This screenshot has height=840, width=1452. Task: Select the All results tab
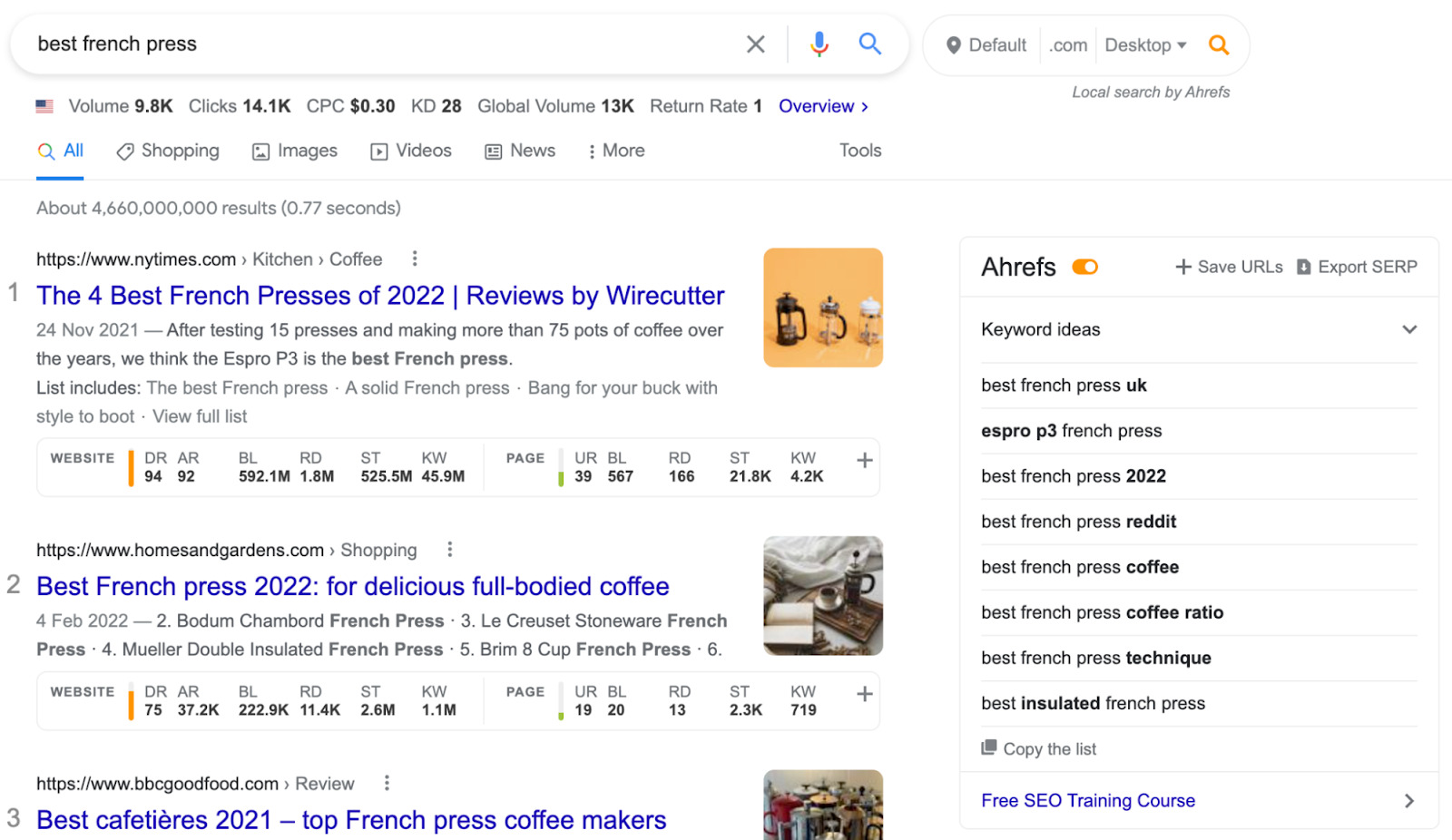pos(60,151)
